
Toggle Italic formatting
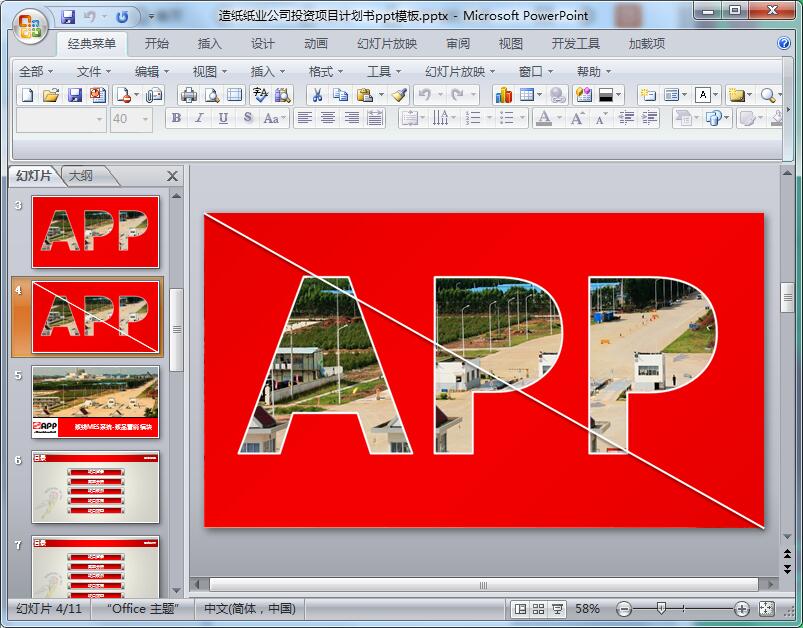tap(199, 118)
